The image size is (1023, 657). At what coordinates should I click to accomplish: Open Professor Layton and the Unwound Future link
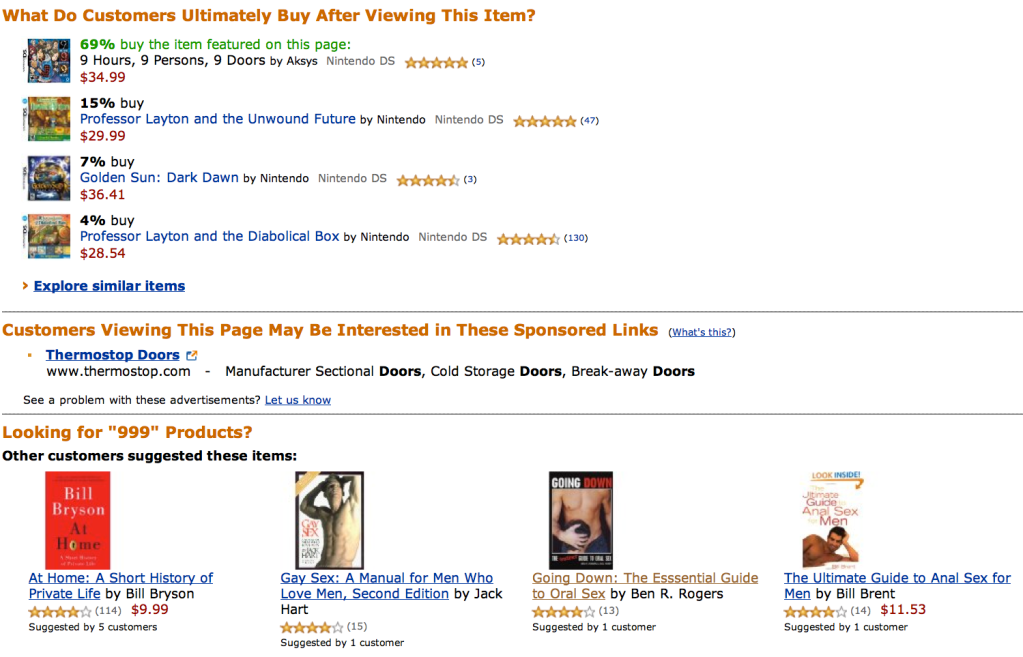(217, 119)
